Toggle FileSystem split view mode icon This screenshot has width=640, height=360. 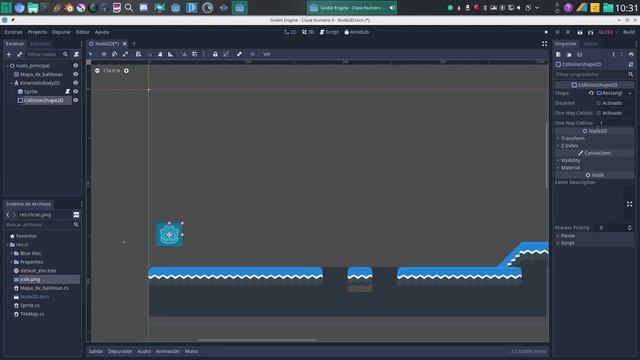76,215
